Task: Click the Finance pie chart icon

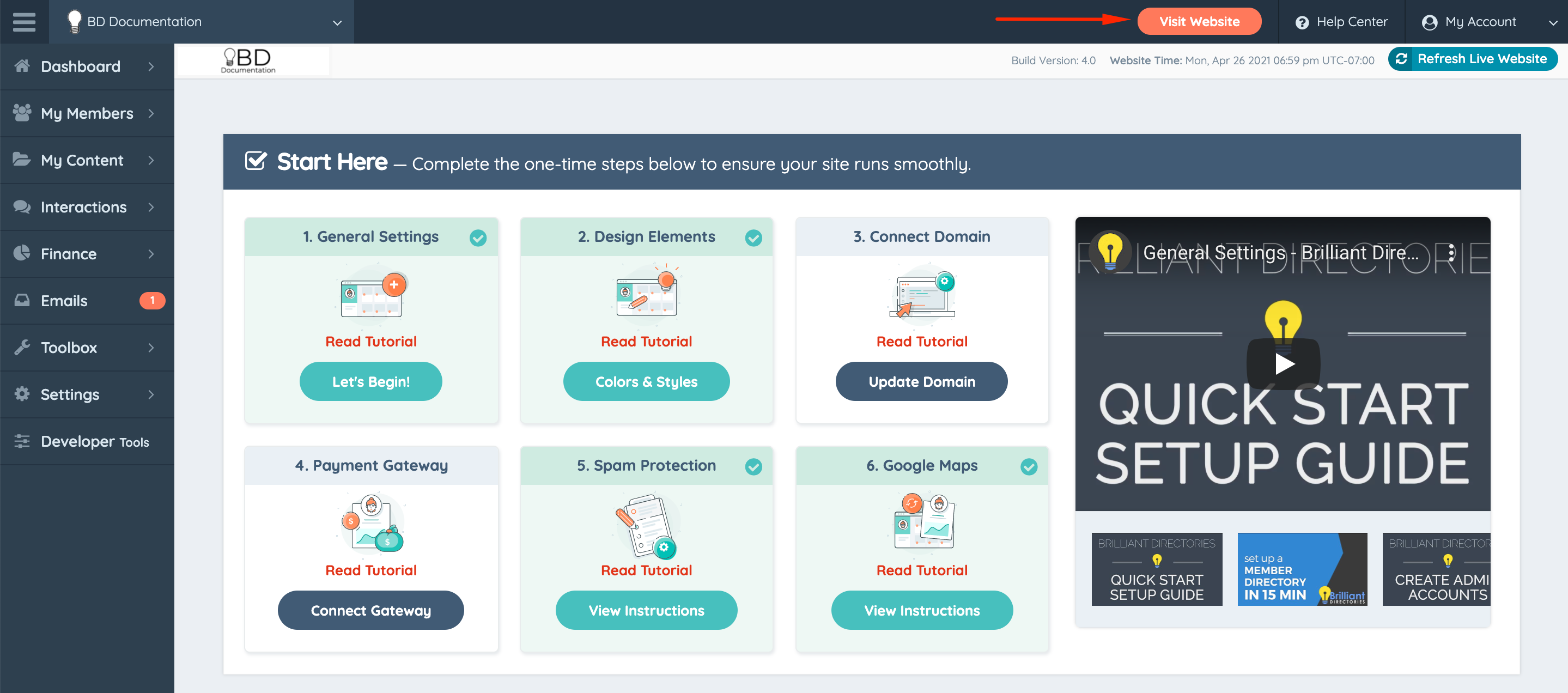Action: point(22,253)
